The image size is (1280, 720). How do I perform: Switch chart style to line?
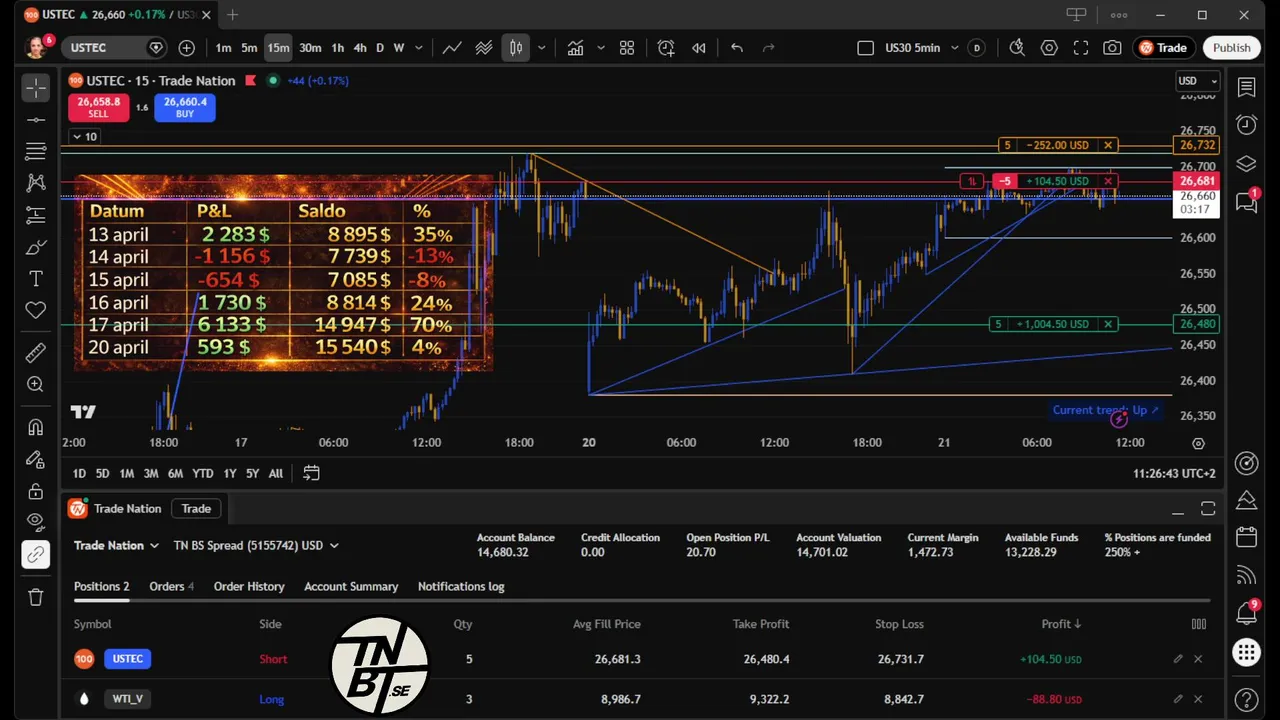pyautogui.click(x=452, y=48)
